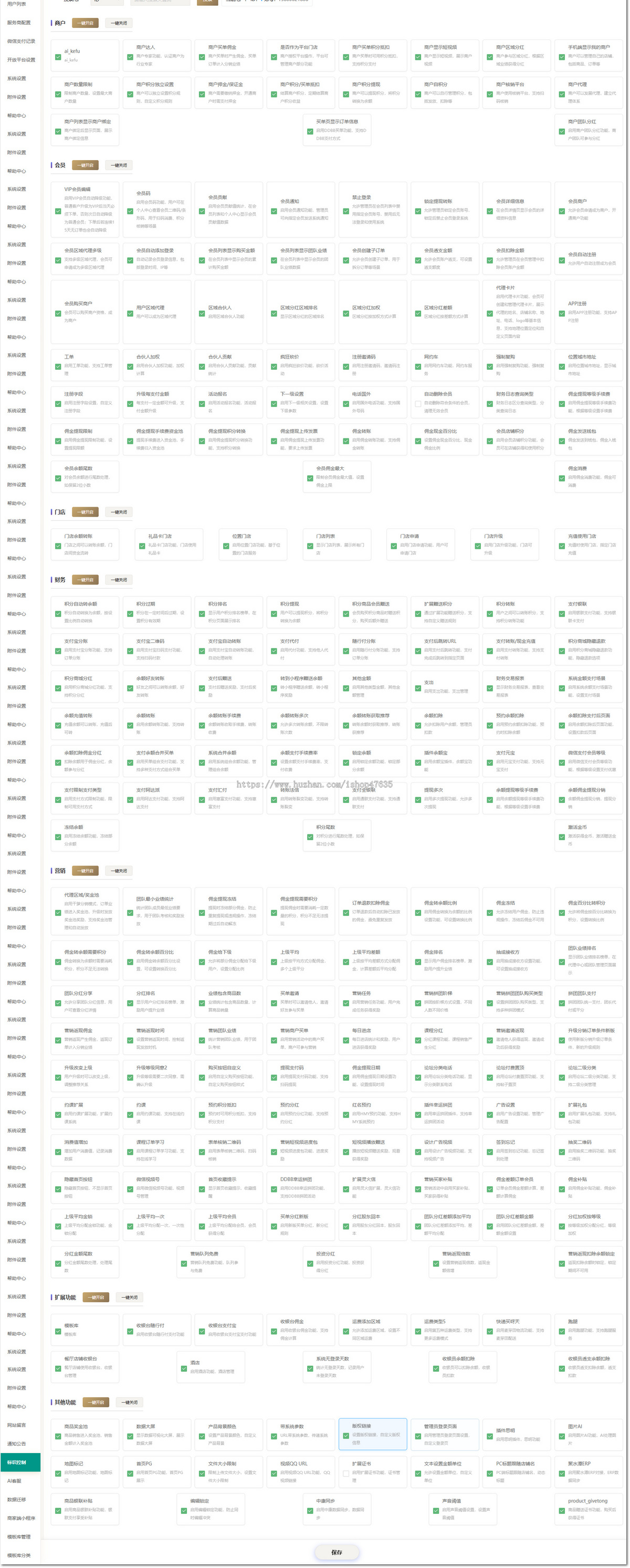The width and height of the screenshot is (630, 1568).
Task: Click 一键关闭 in the 扩展功能 section
Action: pos(130,1298)
